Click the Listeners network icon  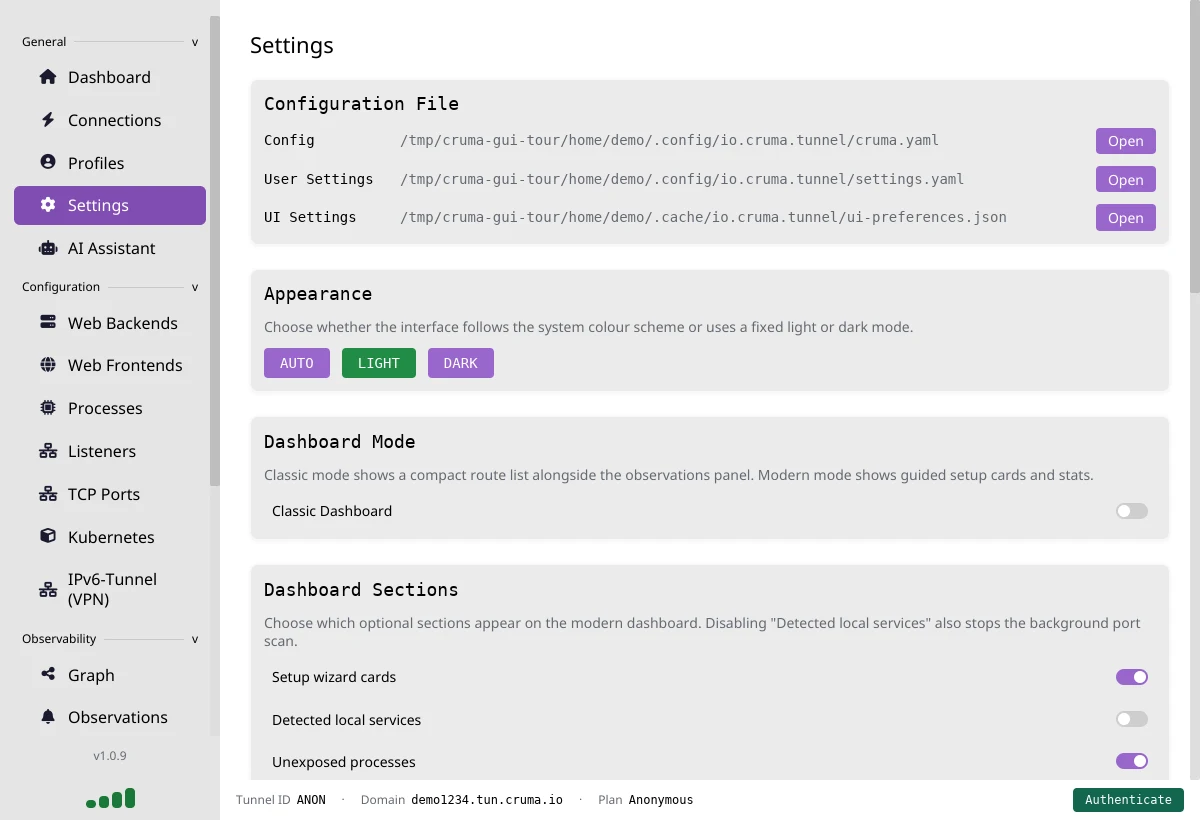(48, 451)
